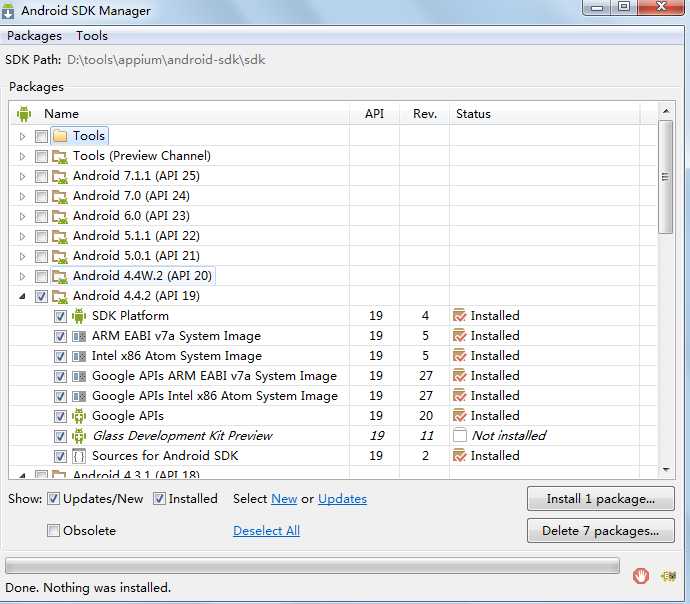This screenshot has height=604, width=690.
Task: Click the Tools folder icon
Action: point(60,136)
